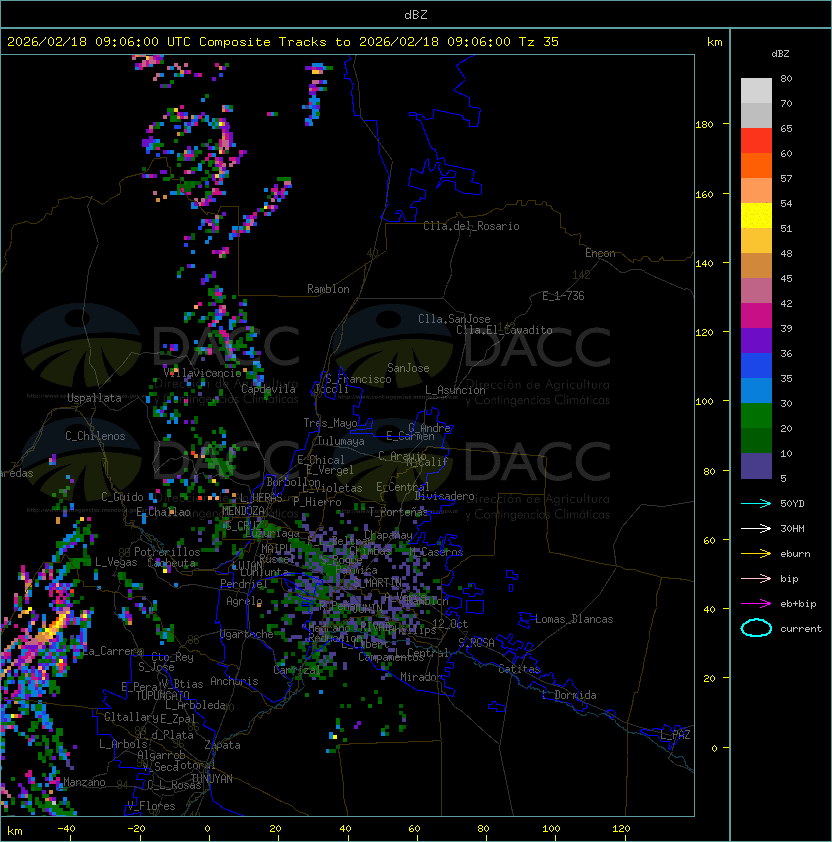The height and width of the screenshot is (842, 832).
Task: Click the cyan 50YD arrow legend symbol
Action: point(756,504)
